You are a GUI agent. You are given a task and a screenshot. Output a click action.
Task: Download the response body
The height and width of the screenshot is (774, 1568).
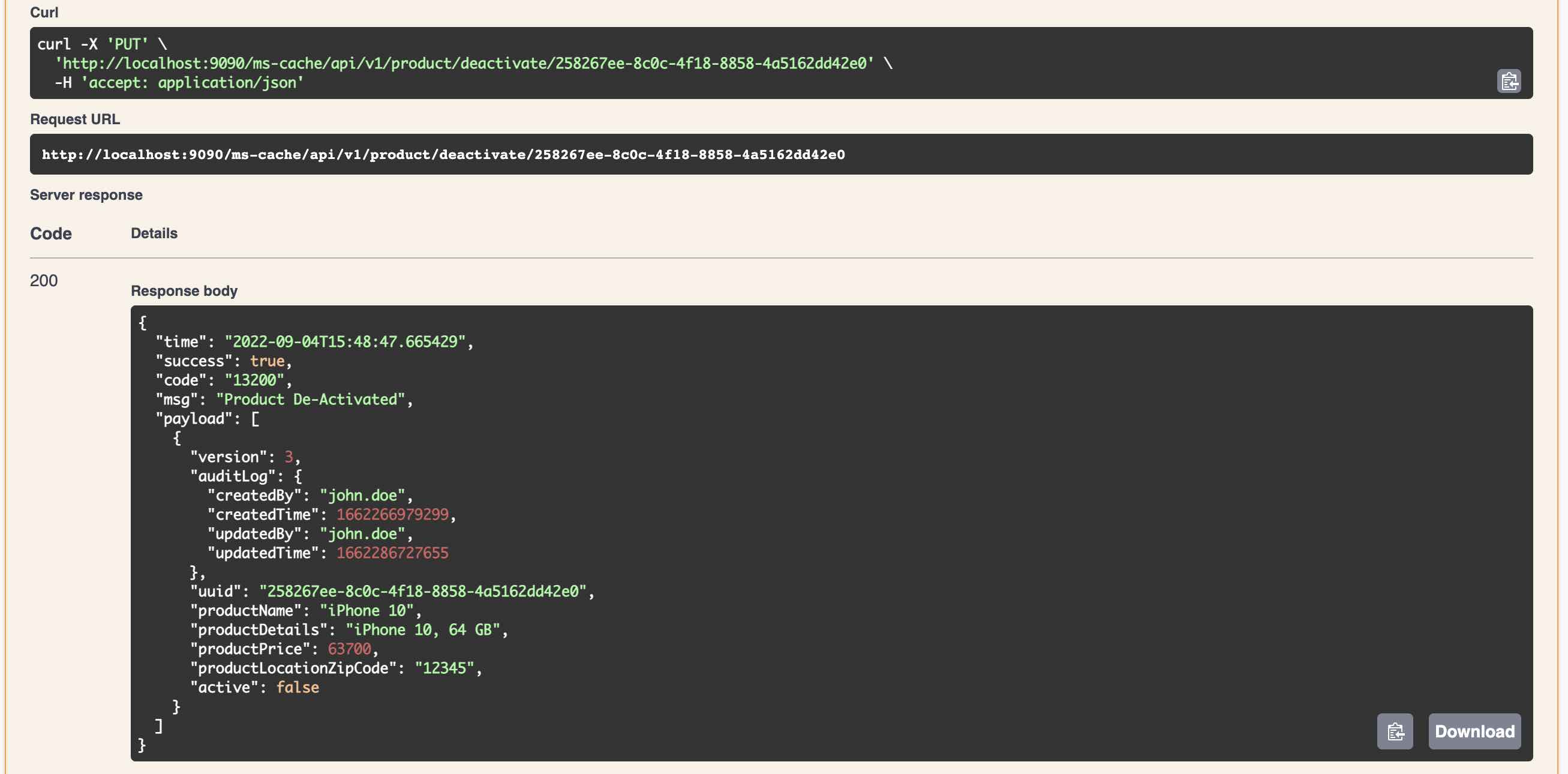tap(1474, 731)
